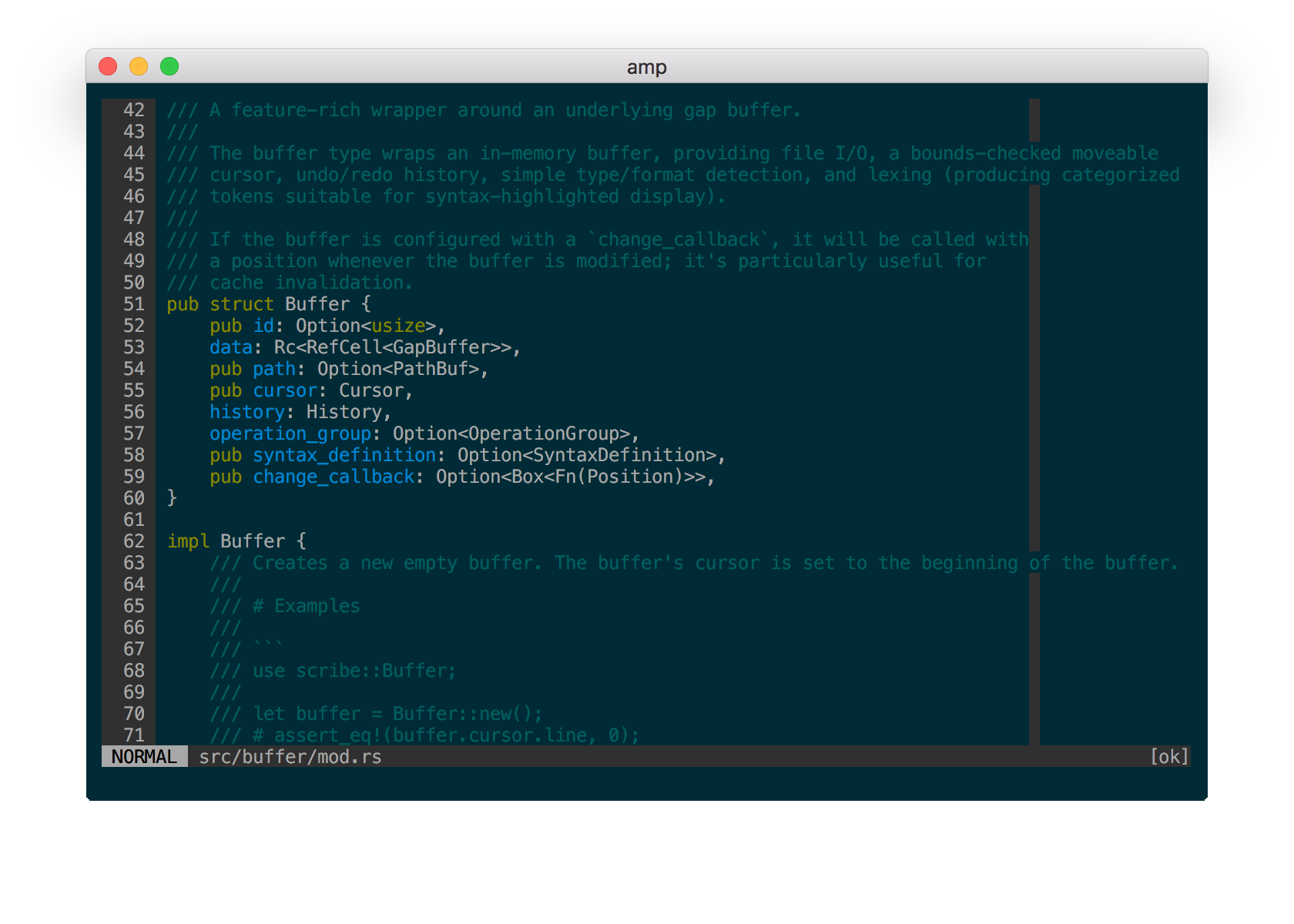Click 'History' type on line 56
This screenshot has height=924, width=1294.
pyautogui.click(x=344, y=412)
